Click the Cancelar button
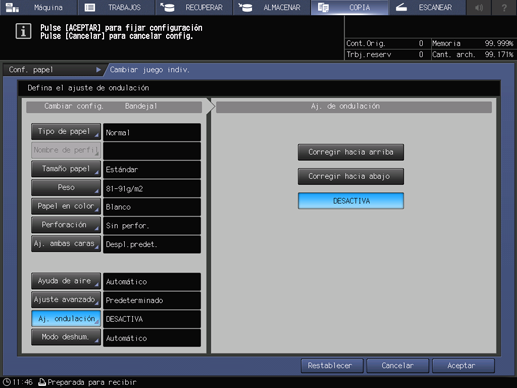The height and width of the screenshot is (388, 517). [x=397, y=366]
